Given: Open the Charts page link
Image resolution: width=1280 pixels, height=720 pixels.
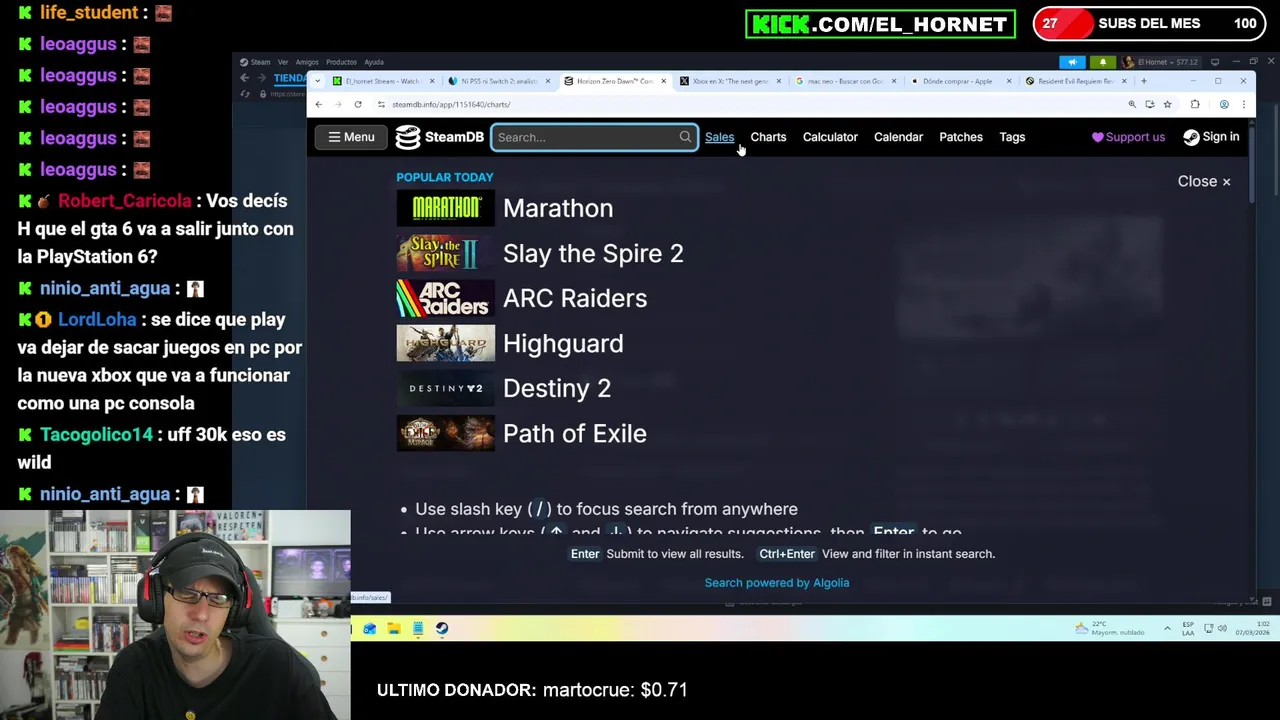Looking at the screenshot, I should point(768,137).
